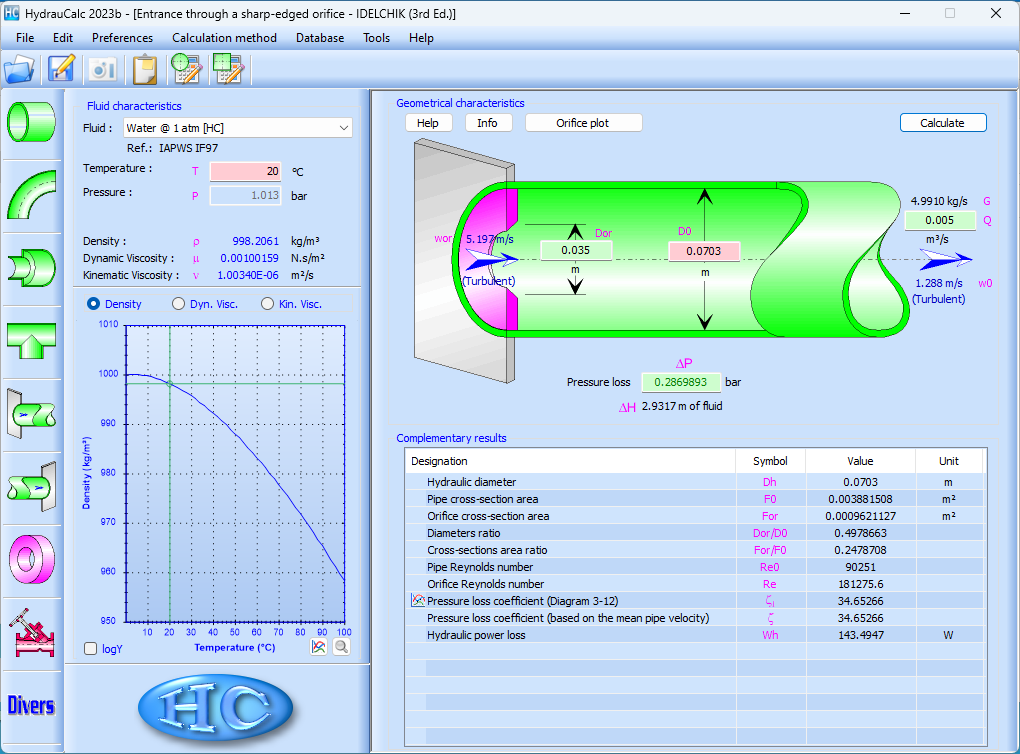Open the Calculation method menu

coord(224,38)
